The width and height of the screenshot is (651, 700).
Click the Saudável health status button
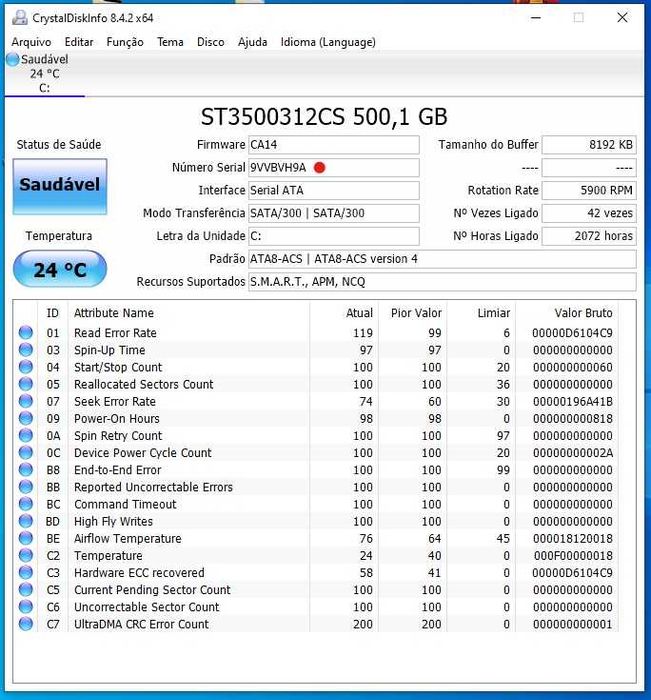point(60,187)
